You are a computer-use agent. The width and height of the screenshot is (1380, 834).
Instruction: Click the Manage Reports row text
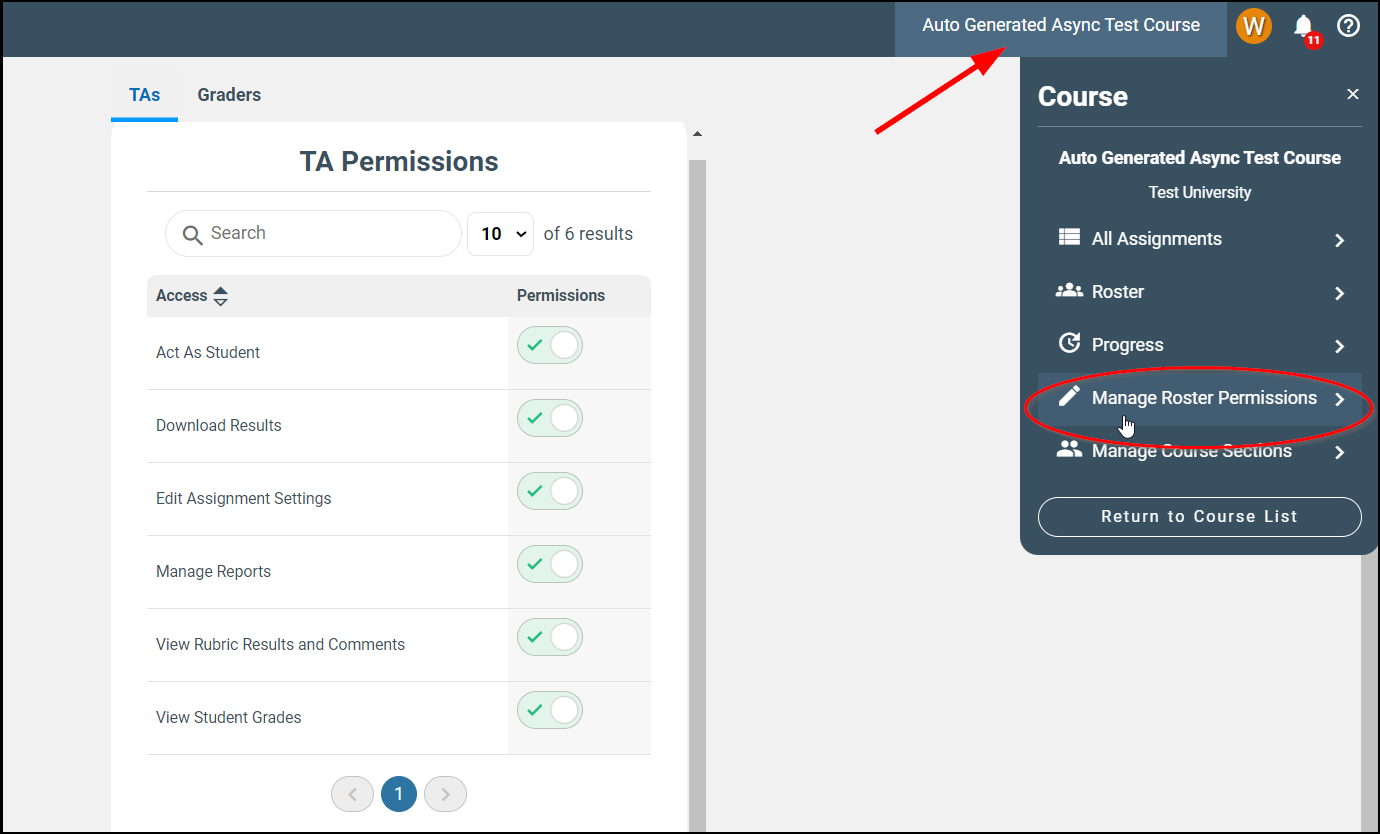pos(214,572)
